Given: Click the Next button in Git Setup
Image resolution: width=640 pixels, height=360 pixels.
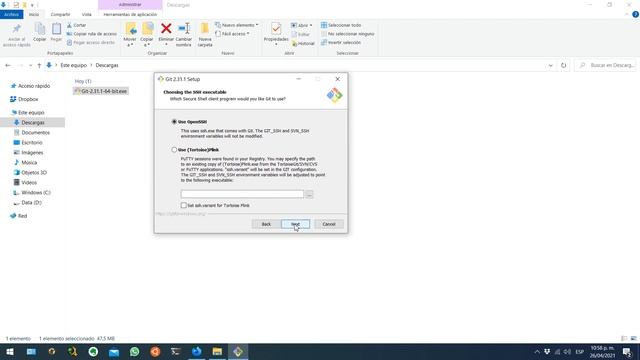Looking at the screenshot, I should click(x=296, y=224).
